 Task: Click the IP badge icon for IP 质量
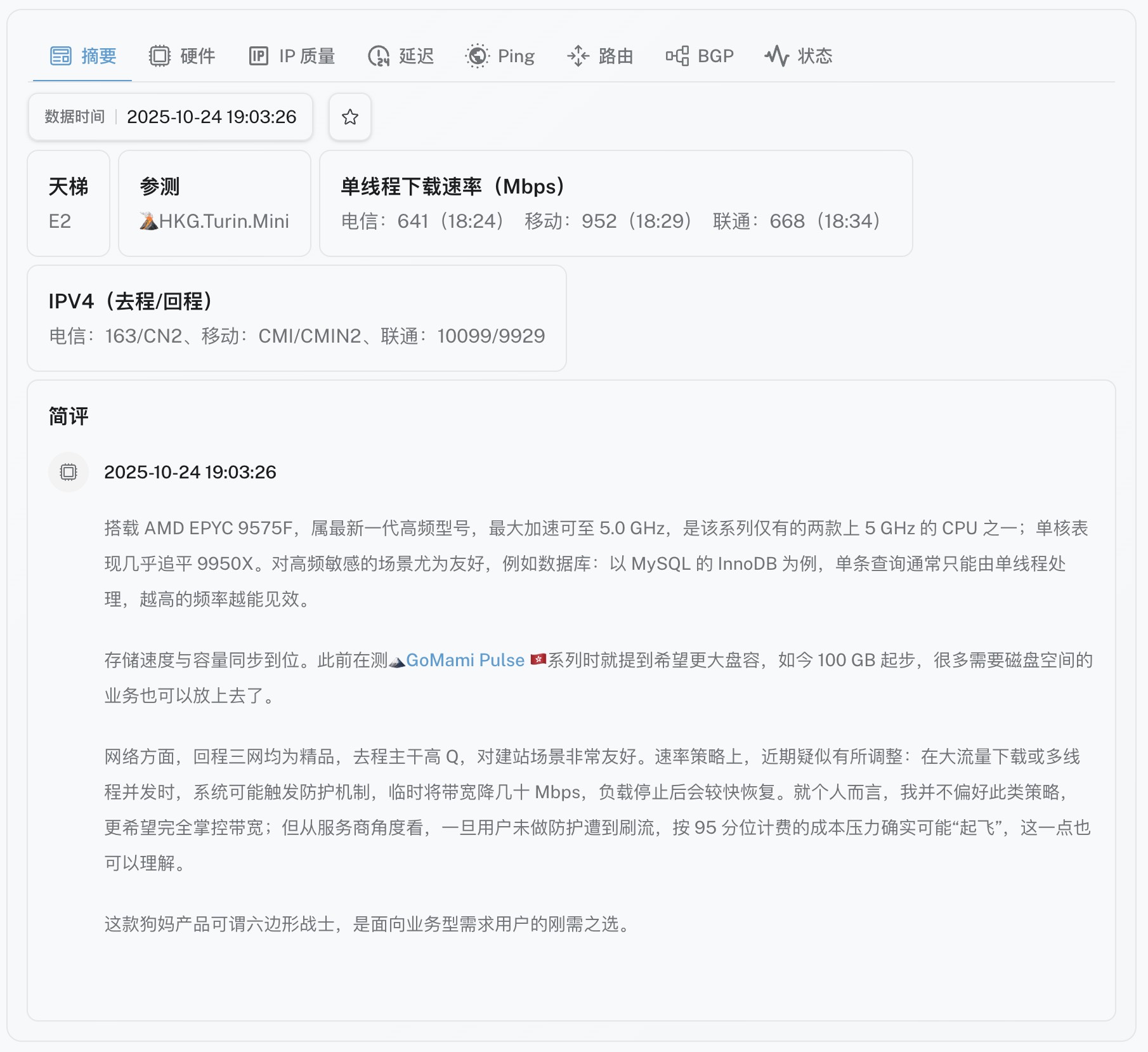(x=258, y=56)
